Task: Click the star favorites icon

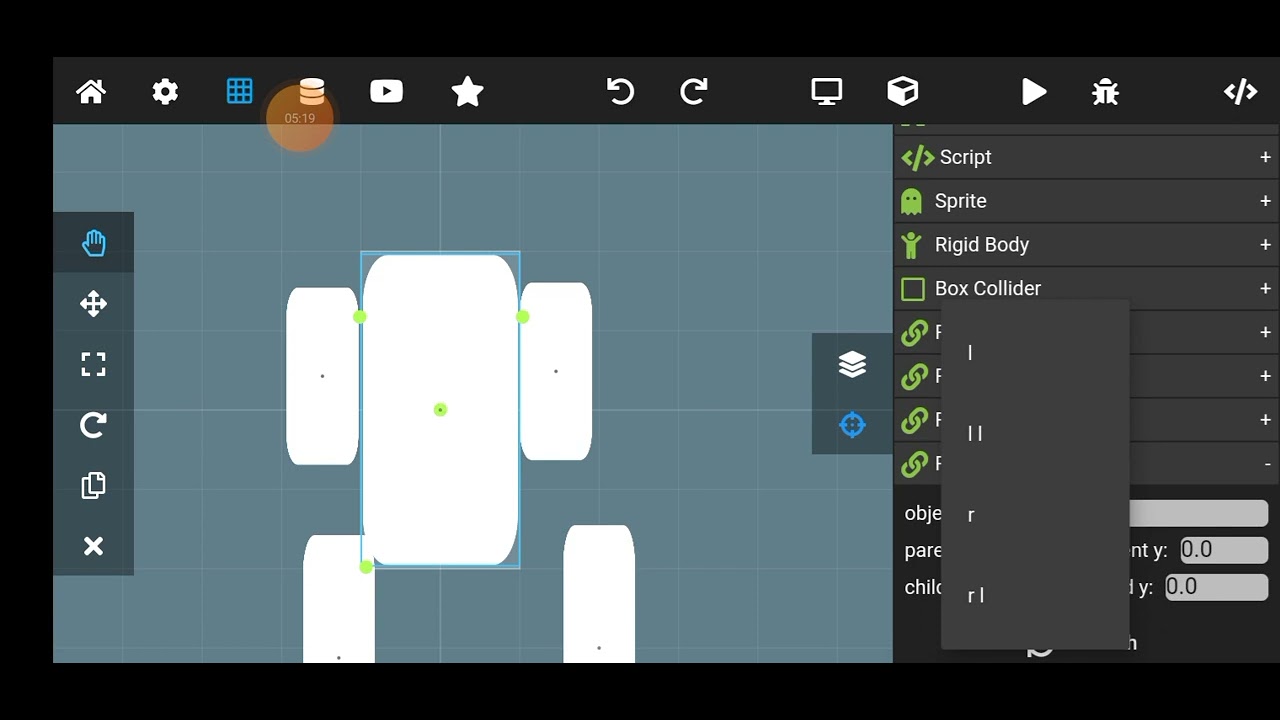Action: click(x=467, y=92)
